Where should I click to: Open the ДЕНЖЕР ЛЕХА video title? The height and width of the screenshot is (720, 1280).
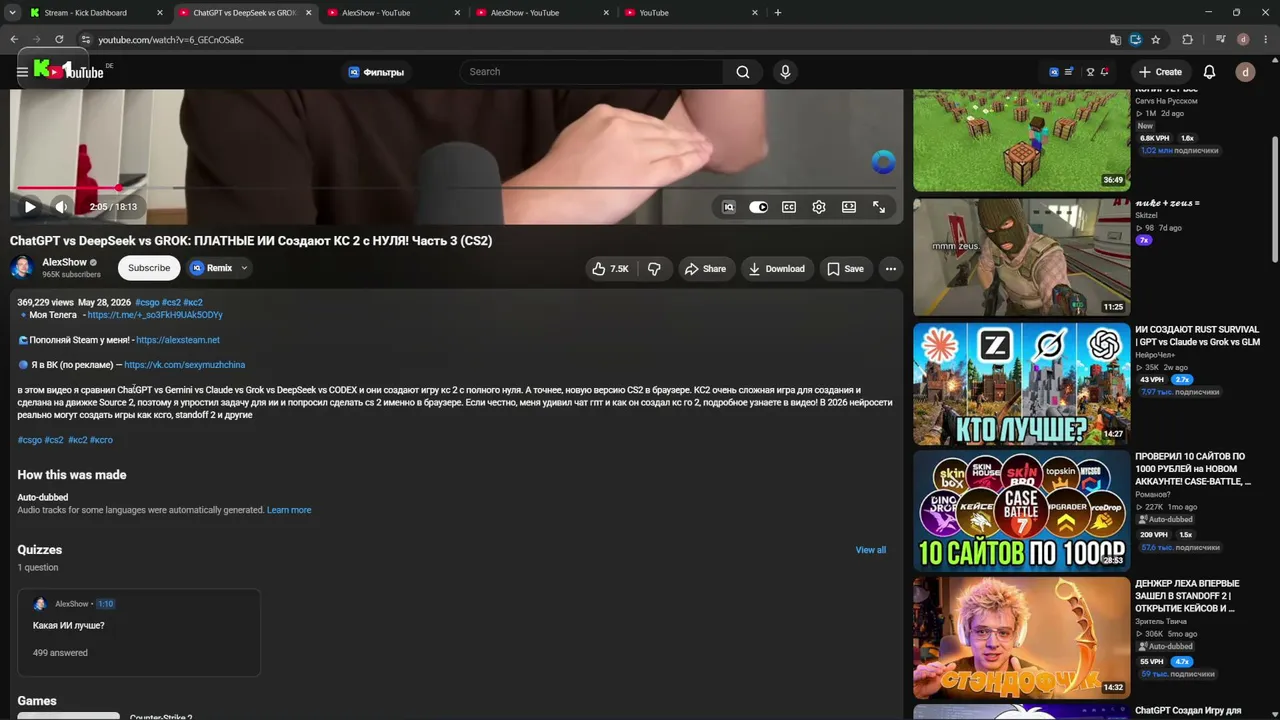1187,596
